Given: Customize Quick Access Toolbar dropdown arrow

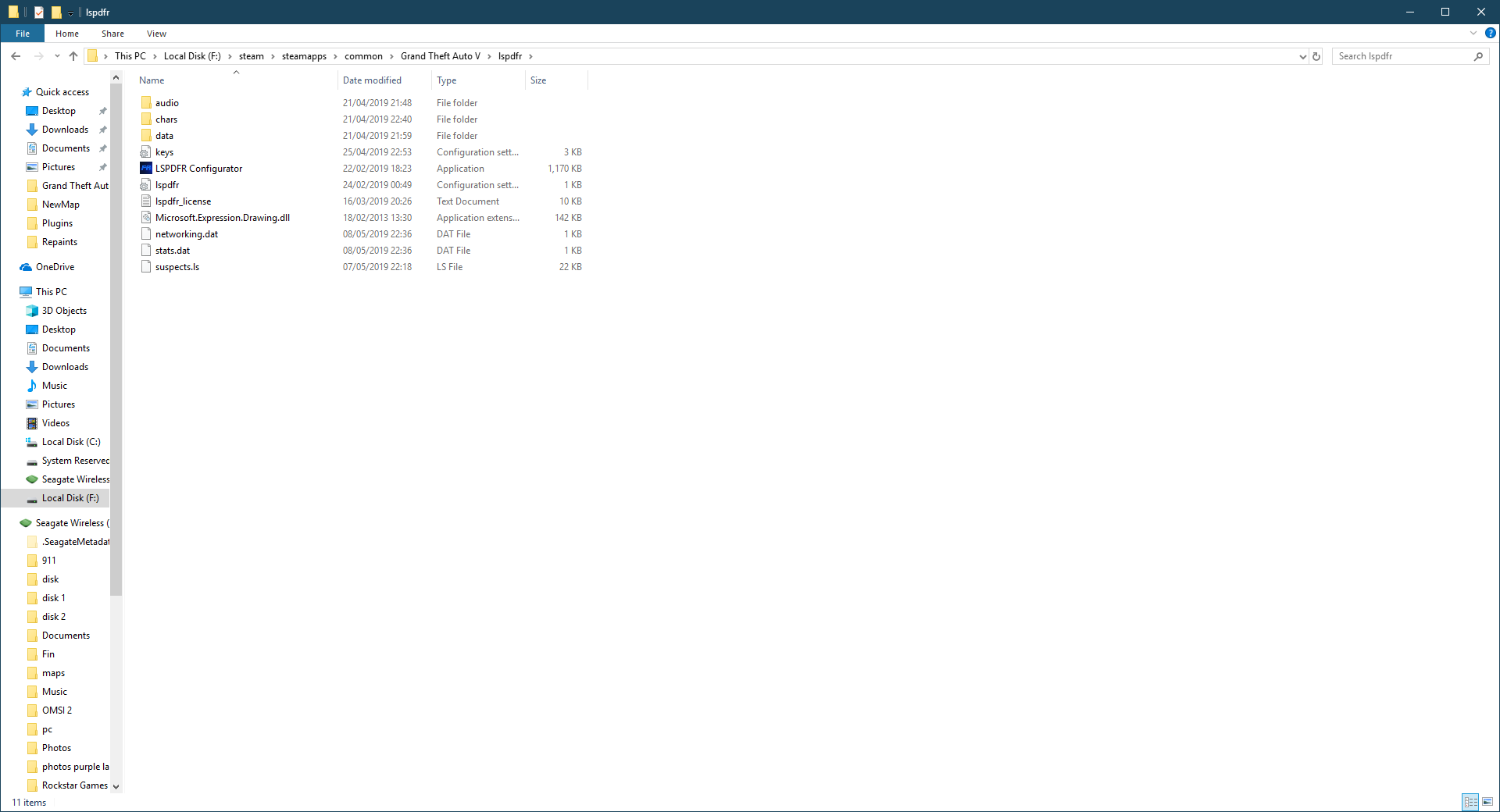Looking at the screenshot, I should pos(70,12).
